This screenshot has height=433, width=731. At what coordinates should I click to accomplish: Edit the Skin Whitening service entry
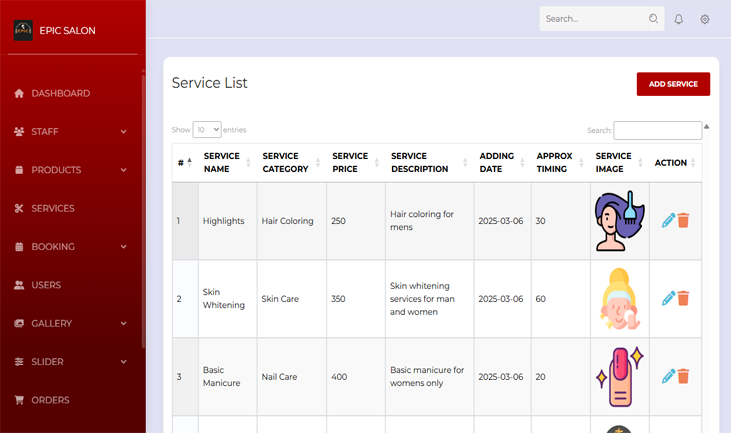coord(668,298)
